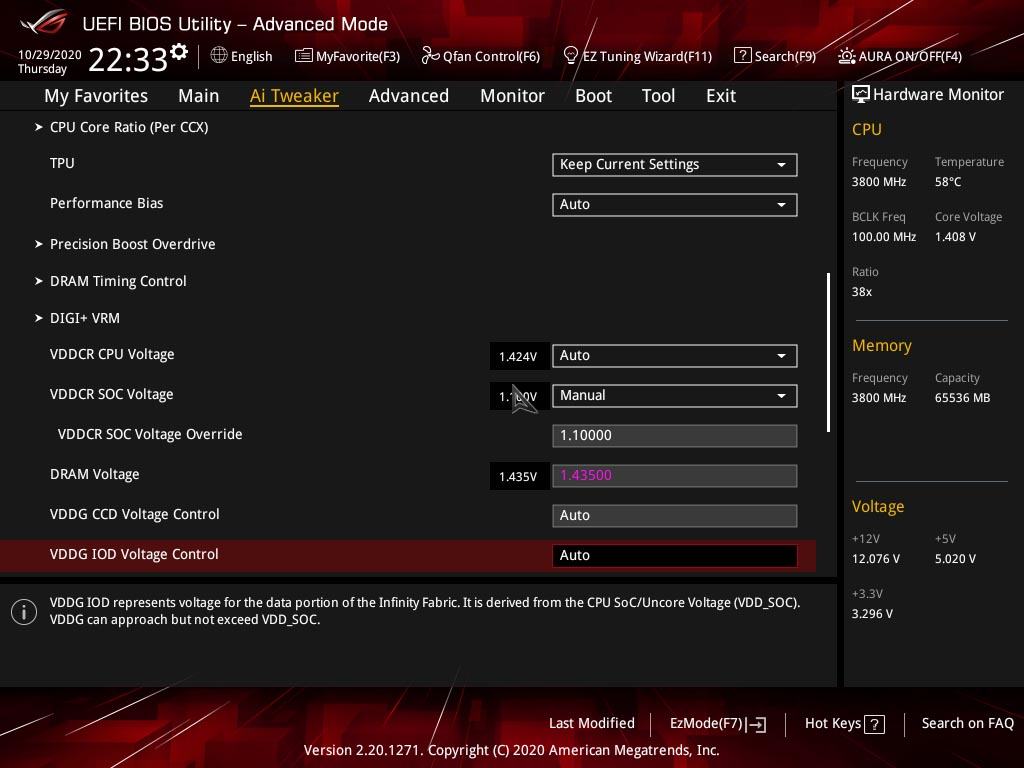Open VDDCR SOC Voltage Manual dropdown
The width and height of the screenshot is (1024, 768).
[x=675, y=396]
